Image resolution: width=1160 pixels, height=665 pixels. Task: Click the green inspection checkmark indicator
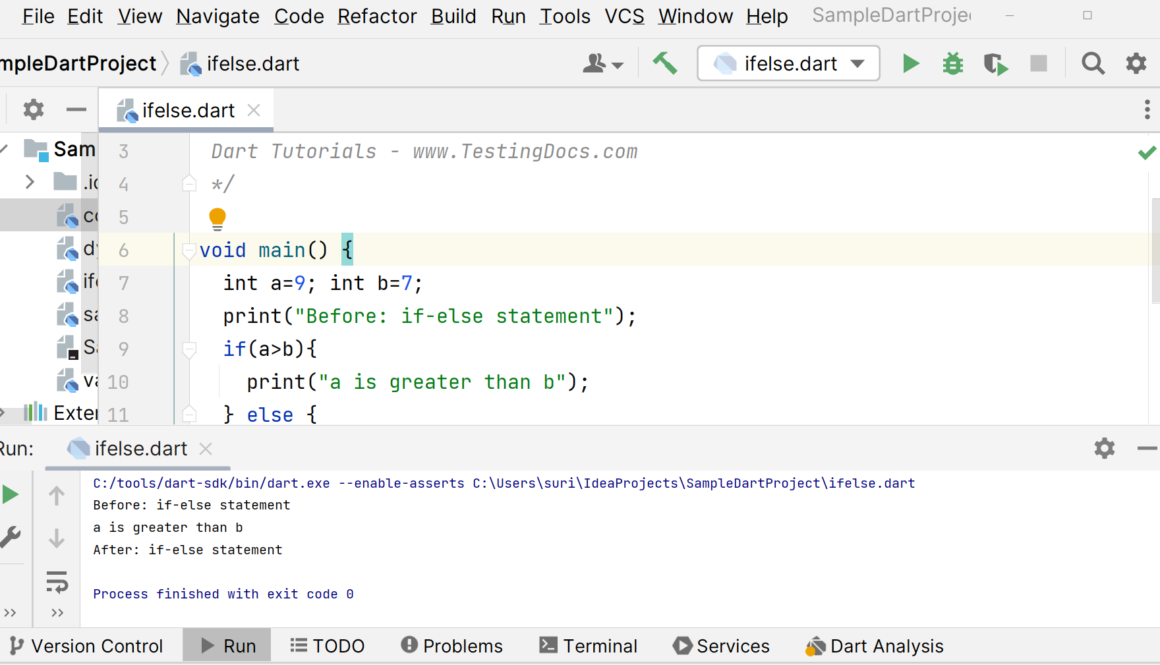(x=1146, y=153)
